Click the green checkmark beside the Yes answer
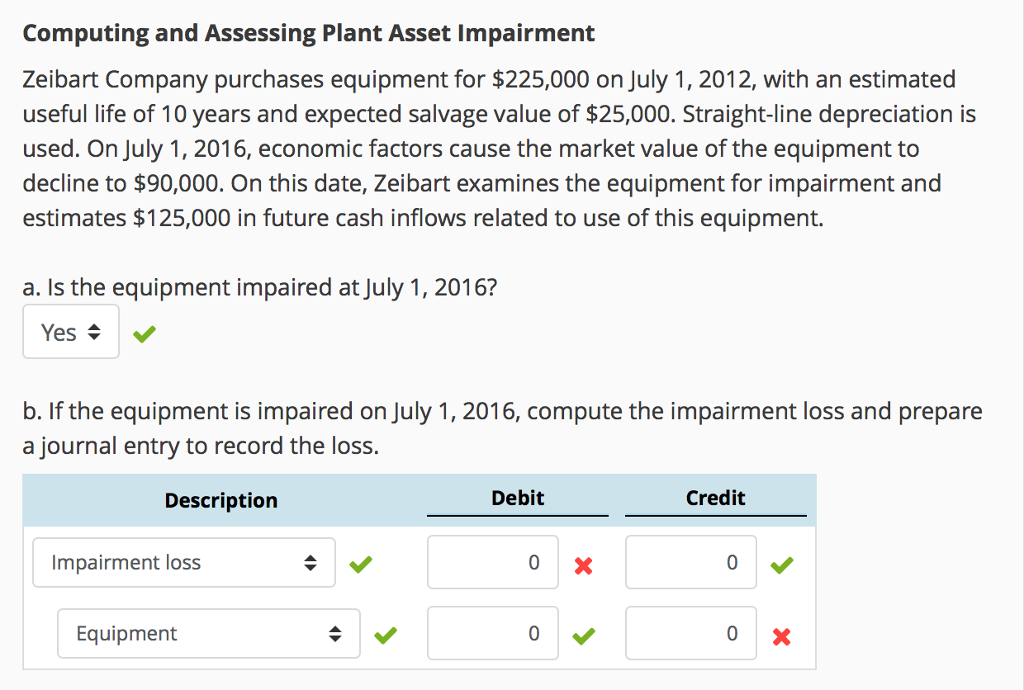The height and width of the screenshot is (690, 1024). tap(143, 334)
